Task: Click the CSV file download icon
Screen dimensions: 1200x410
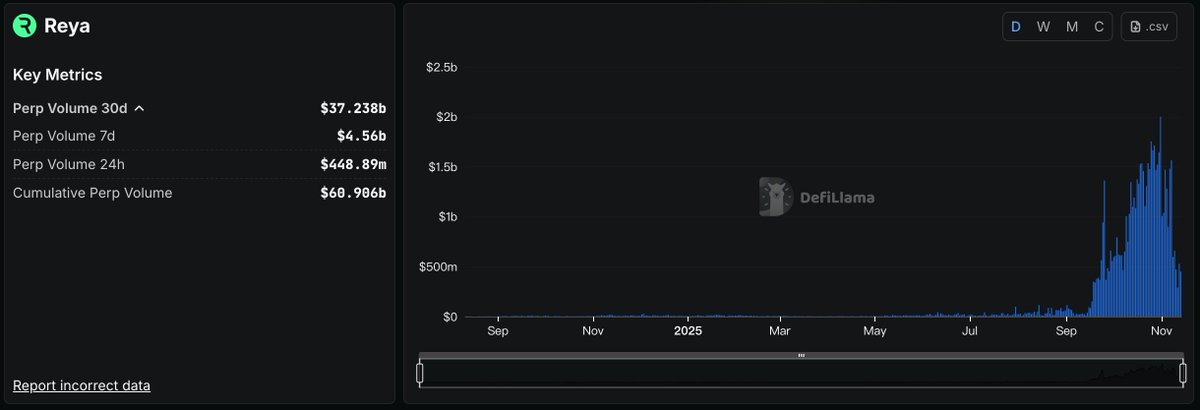Action: click(1135, 27)
